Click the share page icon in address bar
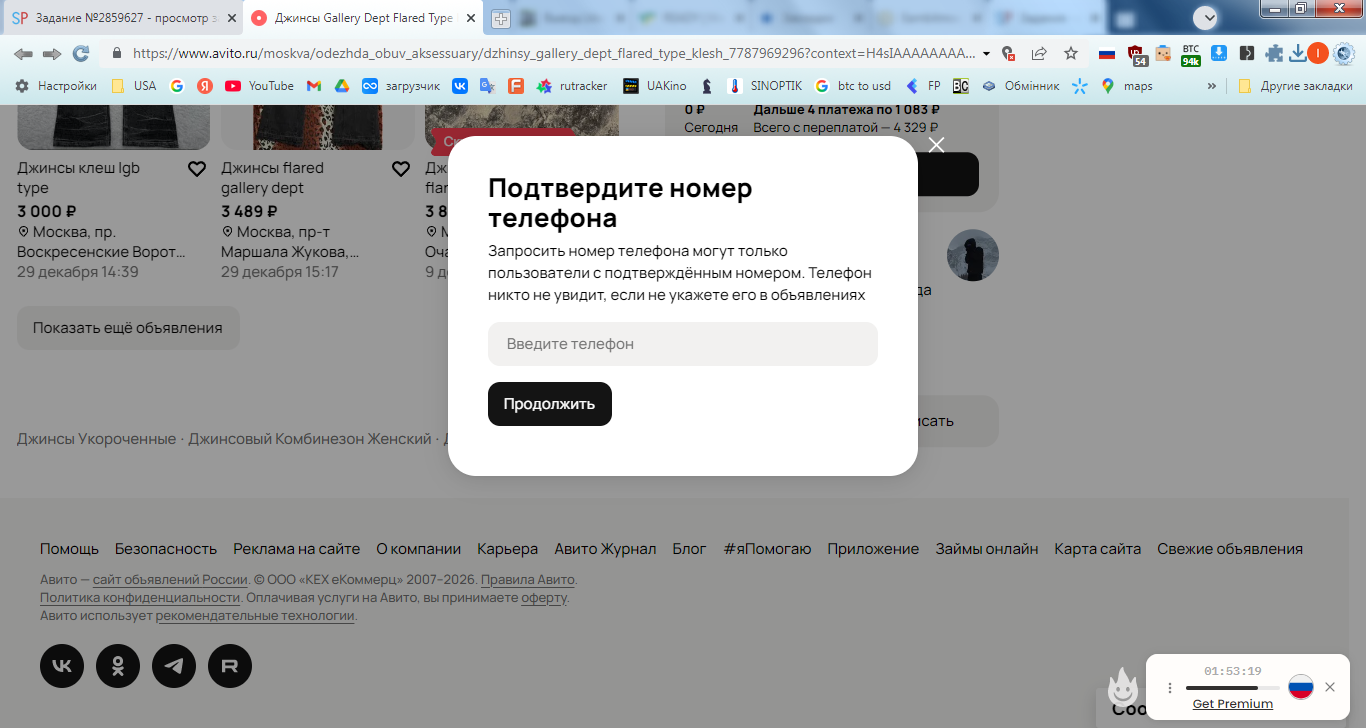This screenshot has height=728, width=1366. [1039, 54]
